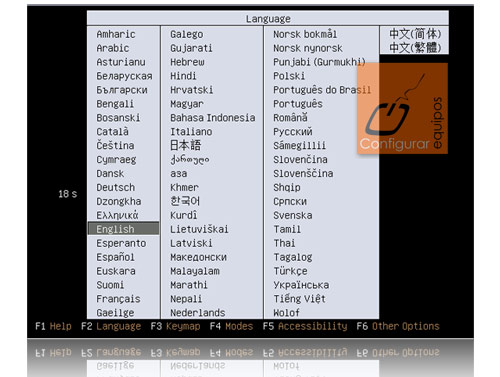Select Lietuviškai language
This screenshot has height=377, width=500.
pos(199,229)
